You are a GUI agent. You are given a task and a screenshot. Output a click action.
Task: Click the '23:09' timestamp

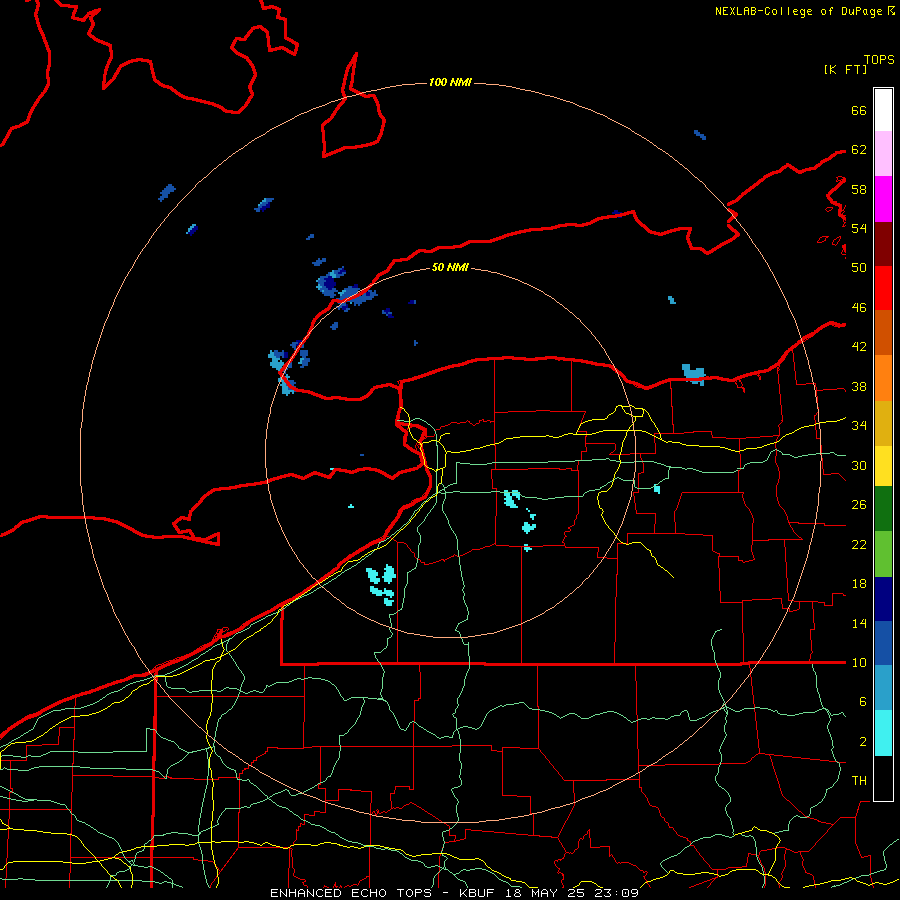617,893
